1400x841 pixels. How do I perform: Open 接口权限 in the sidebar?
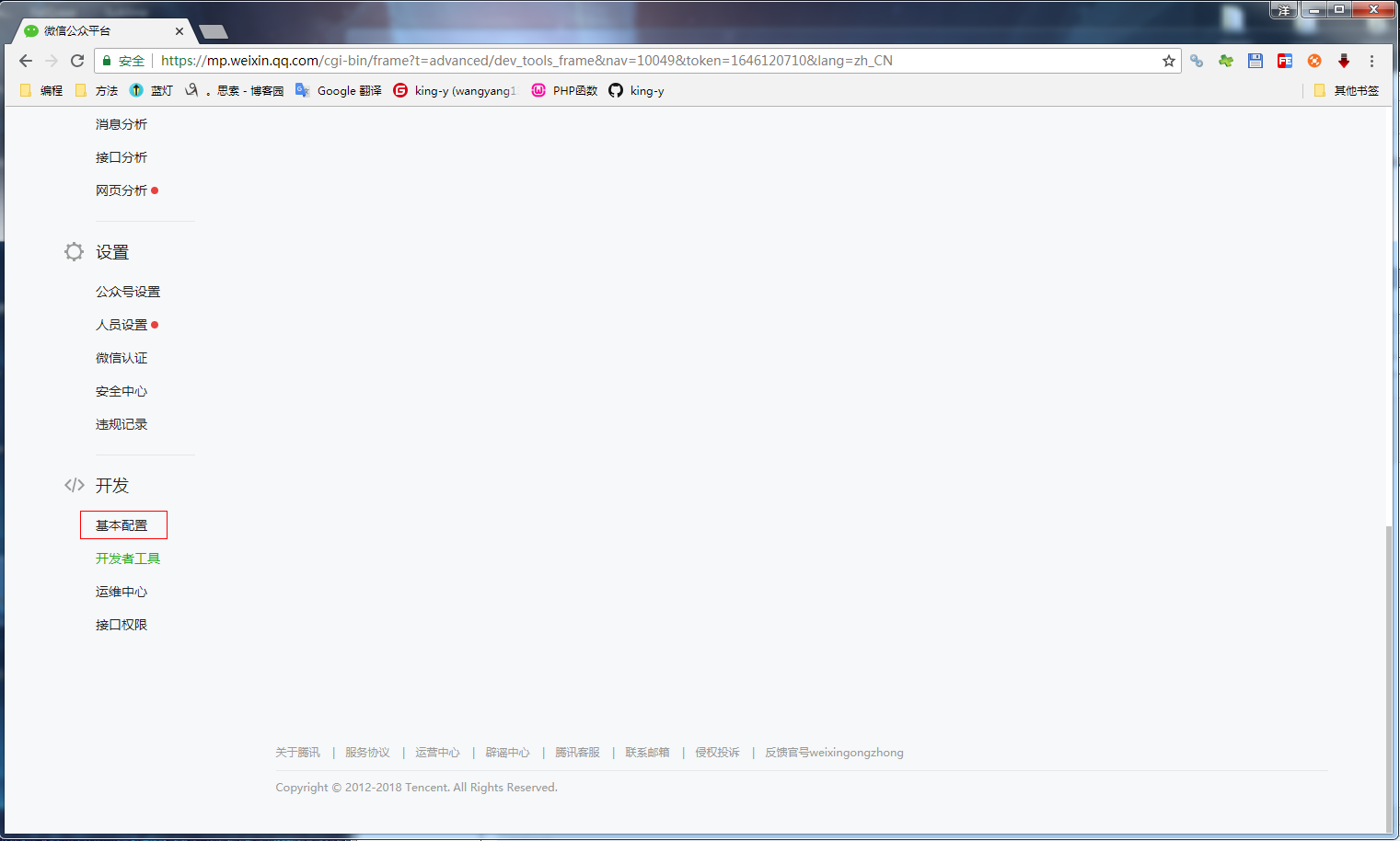121,625
